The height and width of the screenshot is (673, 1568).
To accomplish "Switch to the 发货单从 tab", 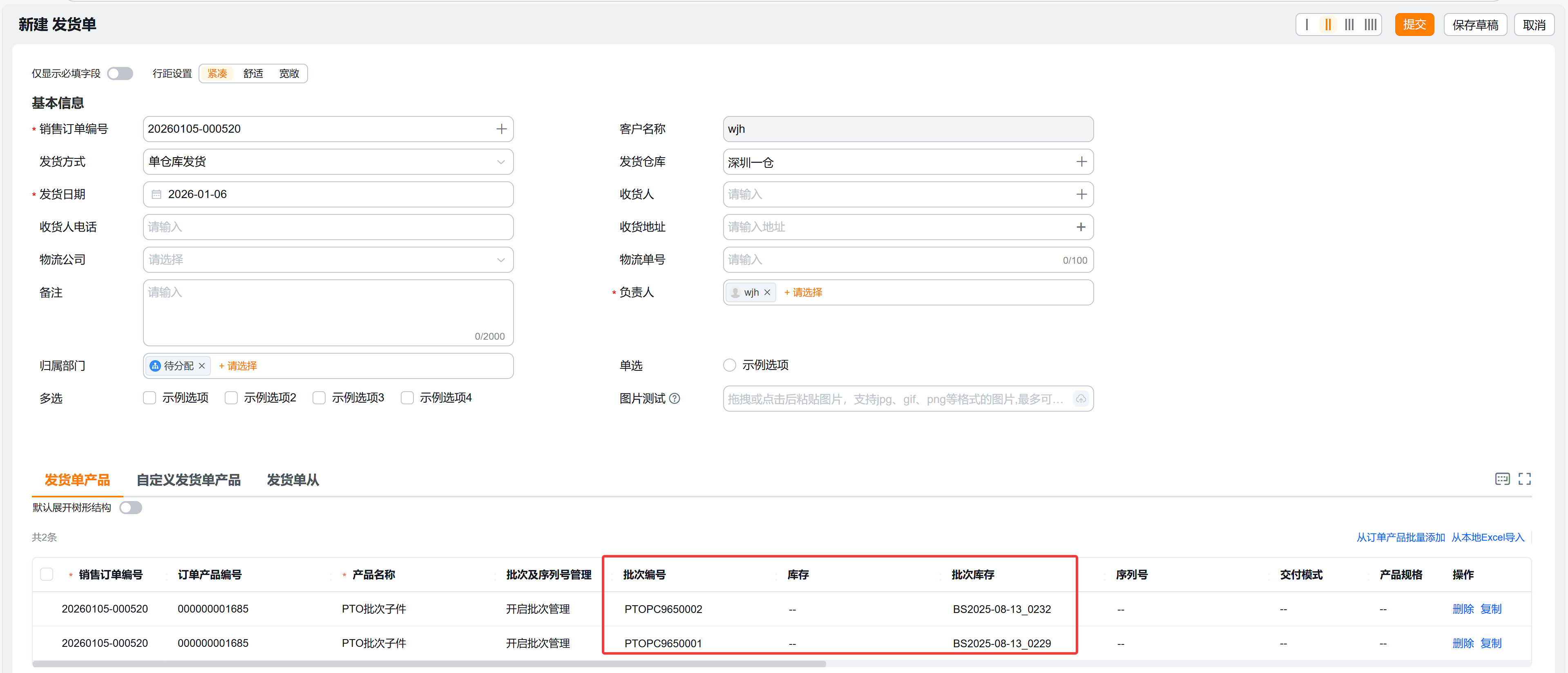I will click(x=293, y=480).
